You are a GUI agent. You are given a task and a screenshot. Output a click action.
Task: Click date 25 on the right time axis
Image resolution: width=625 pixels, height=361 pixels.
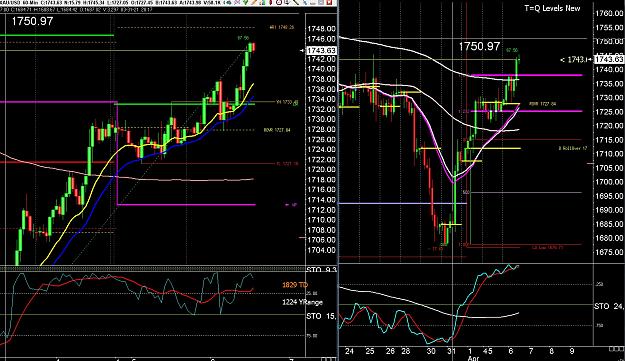pyautogui.click(x=370, y=351)
